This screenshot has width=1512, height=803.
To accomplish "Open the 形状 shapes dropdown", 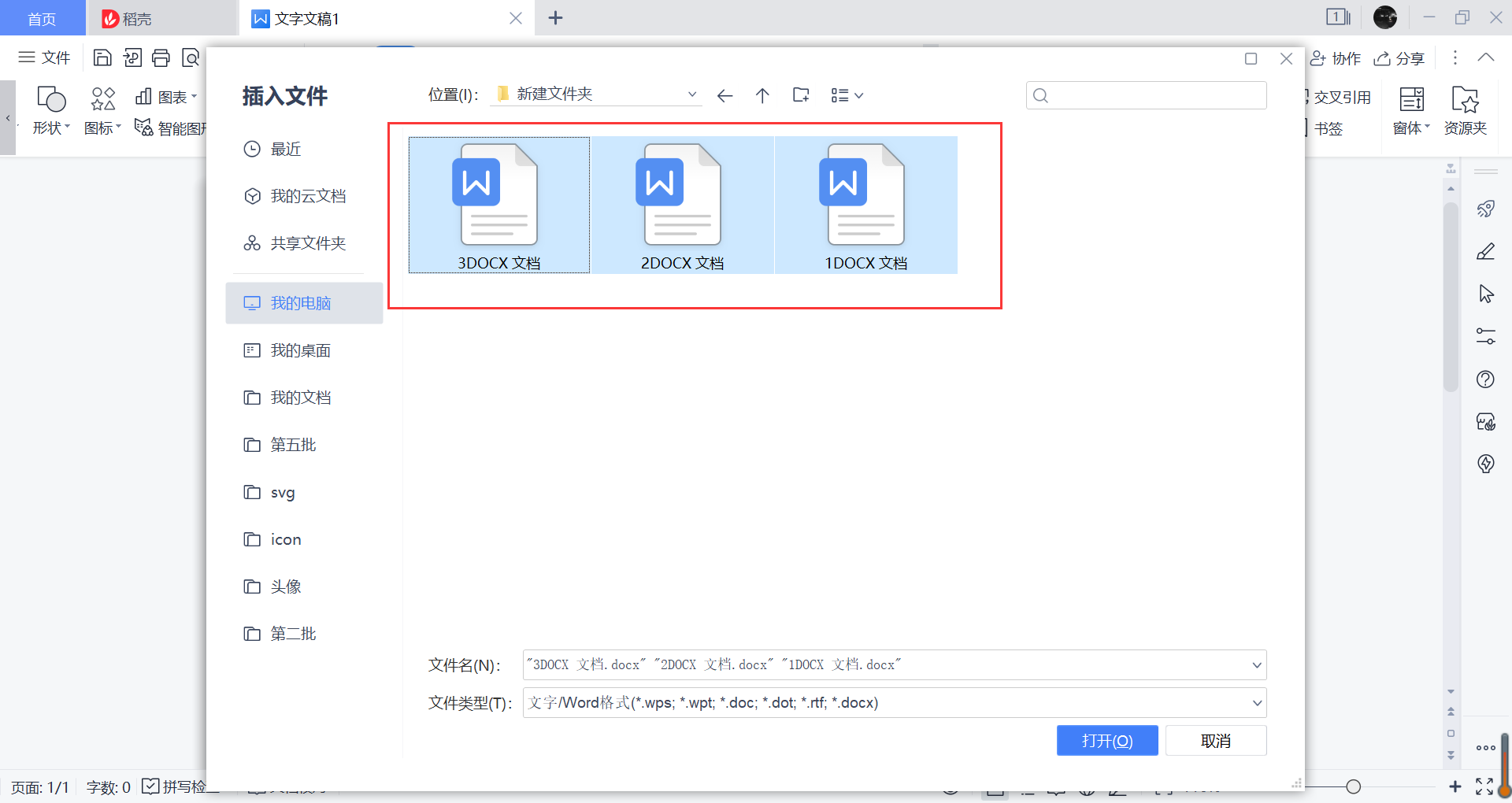I will (x=51, y=110).
